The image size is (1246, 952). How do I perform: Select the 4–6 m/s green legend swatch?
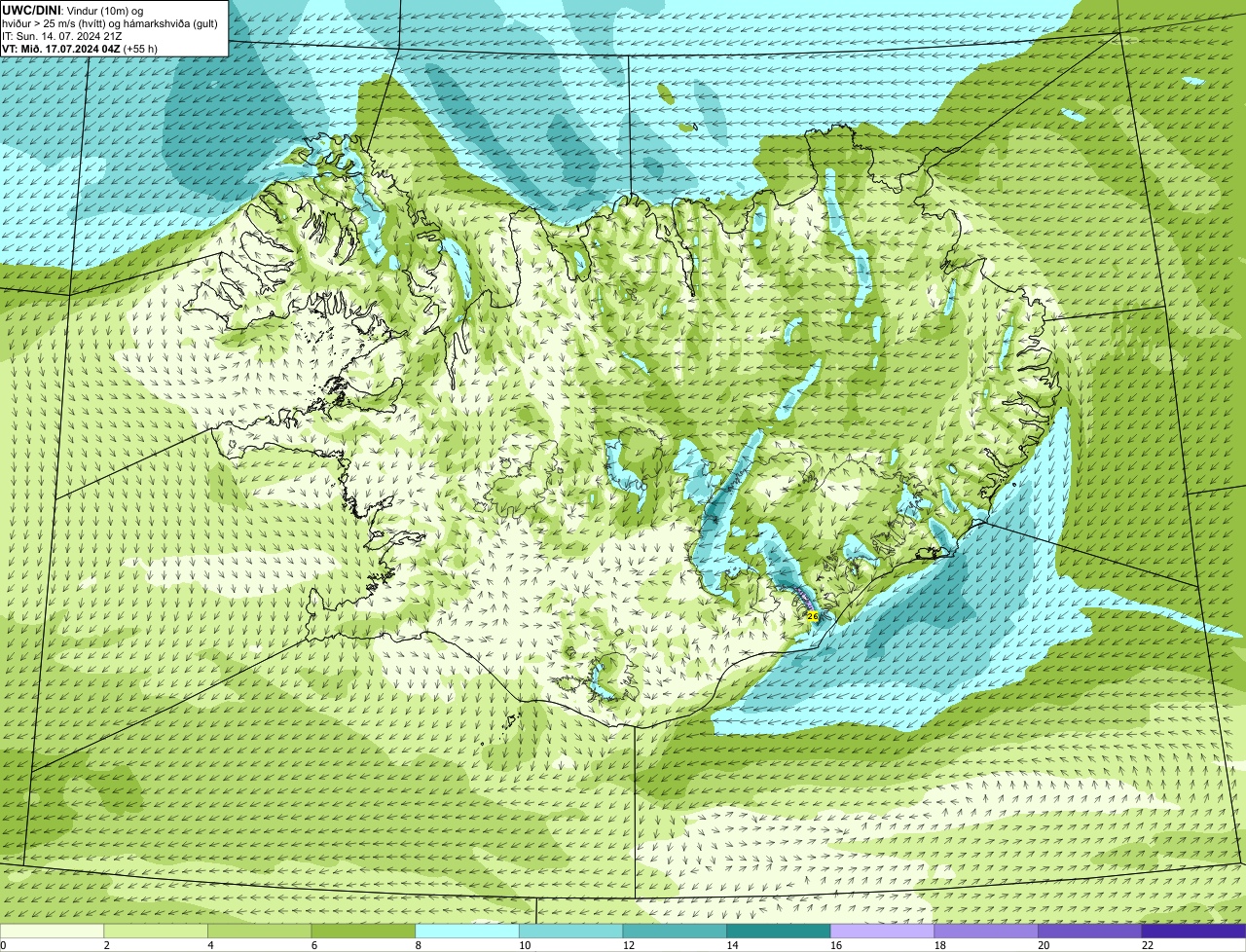tap(260, 931)
